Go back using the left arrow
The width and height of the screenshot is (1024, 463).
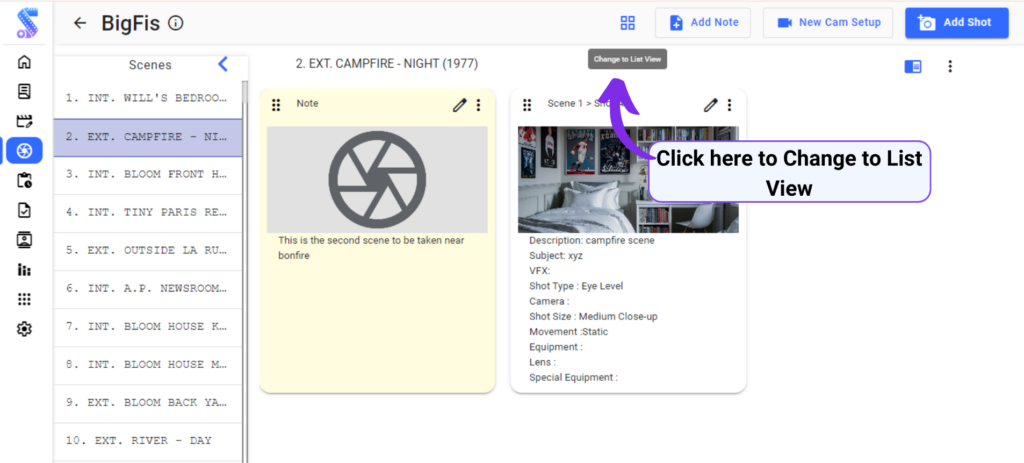(80, 23)
